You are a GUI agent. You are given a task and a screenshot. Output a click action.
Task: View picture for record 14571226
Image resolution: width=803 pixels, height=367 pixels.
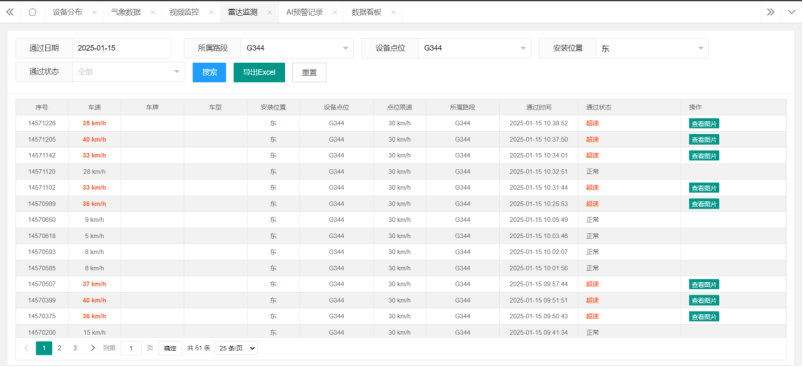(x=704, y=123)
